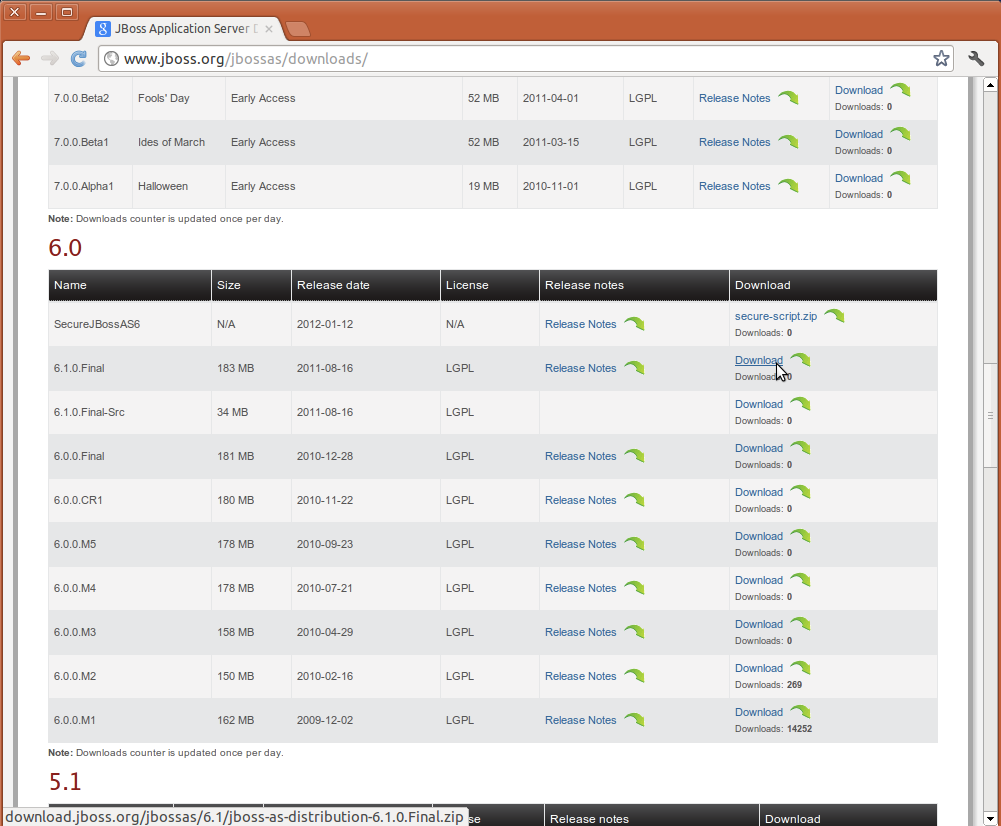Click the browser forward arrow button
Screen dimensions: 1001x826
coord(50,59)
